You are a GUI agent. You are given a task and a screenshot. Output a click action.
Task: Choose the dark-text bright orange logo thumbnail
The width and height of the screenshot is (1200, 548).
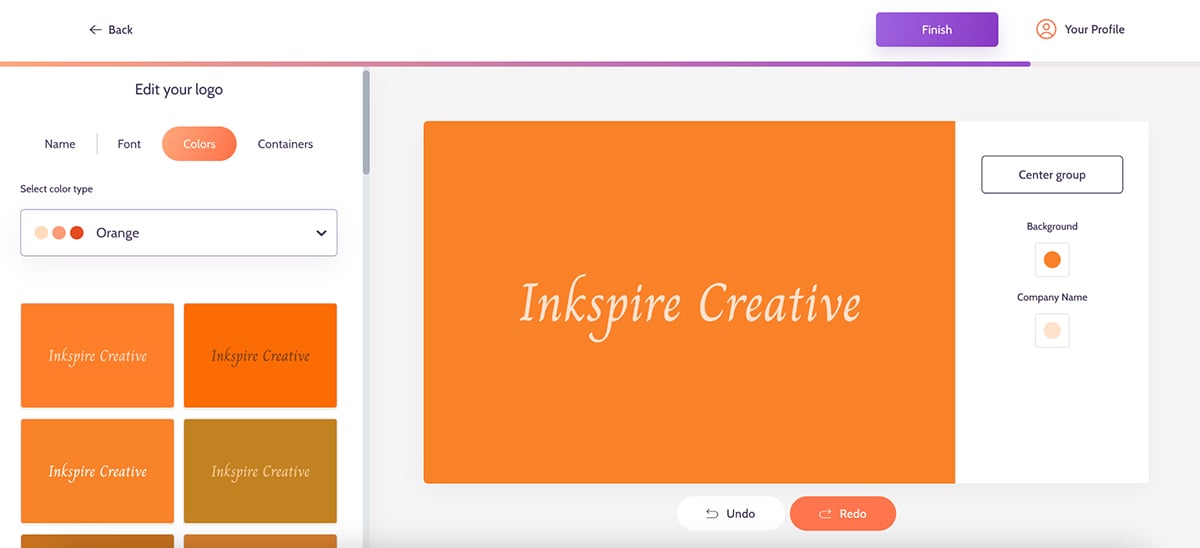point(260,355)
